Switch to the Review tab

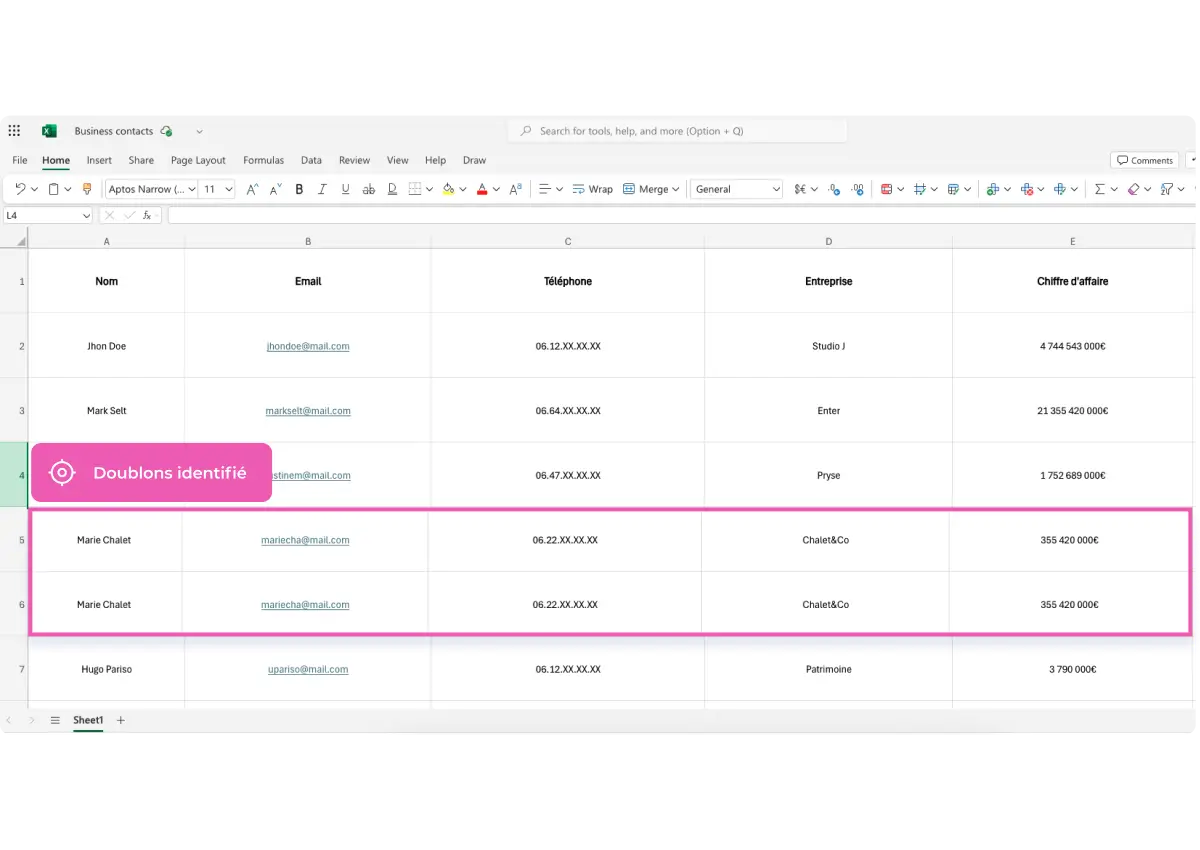coord(354,160)
